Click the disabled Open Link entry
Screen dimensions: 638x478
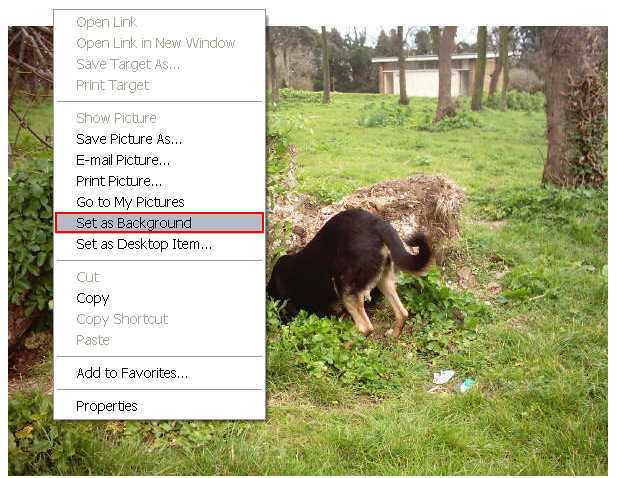(x=159, y=22)
